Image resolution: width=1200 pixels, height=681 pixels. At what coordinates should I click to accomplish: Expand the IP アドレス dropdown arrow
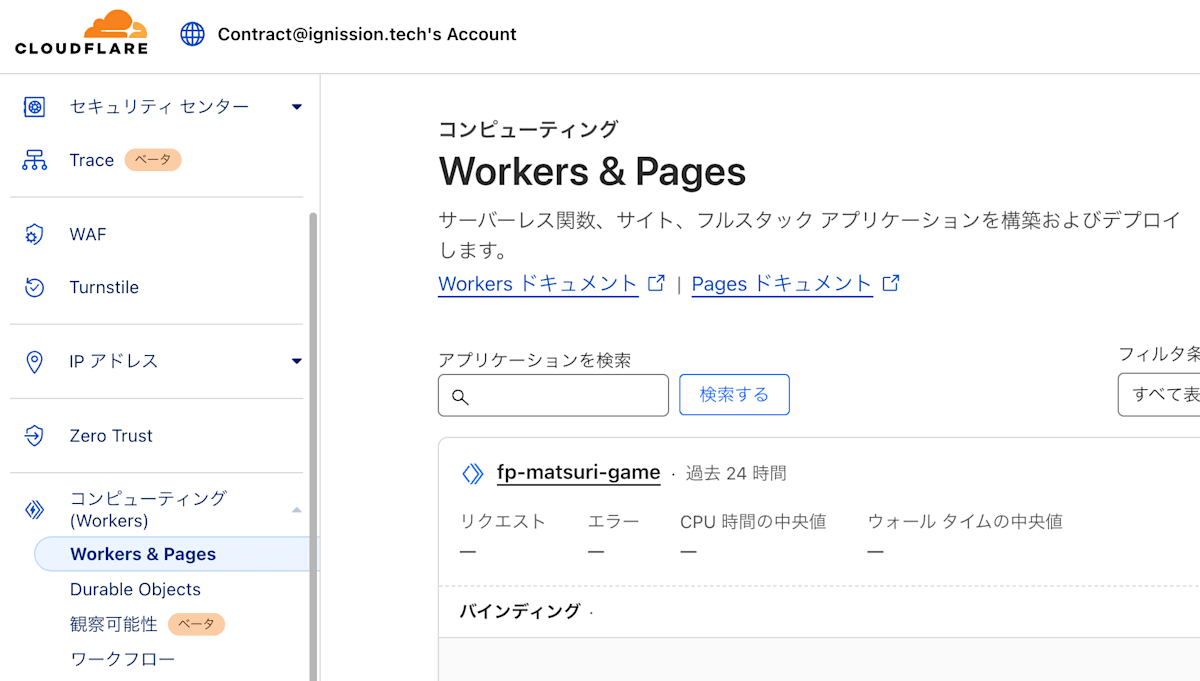pos(296,361)
